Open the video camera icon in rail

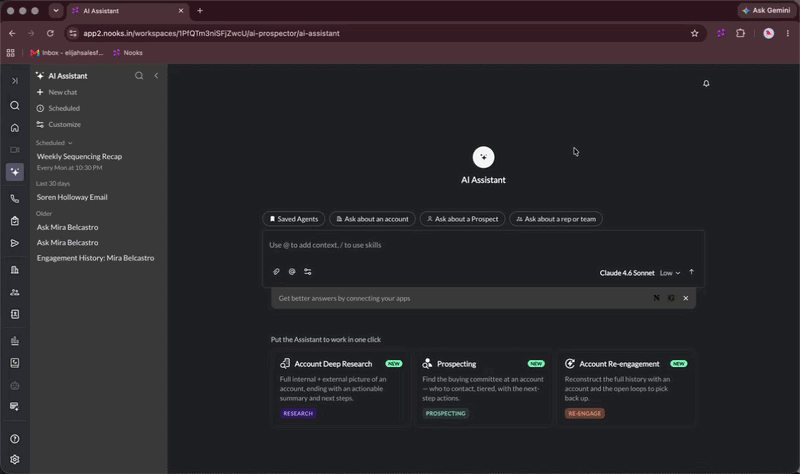click(15, 150)
